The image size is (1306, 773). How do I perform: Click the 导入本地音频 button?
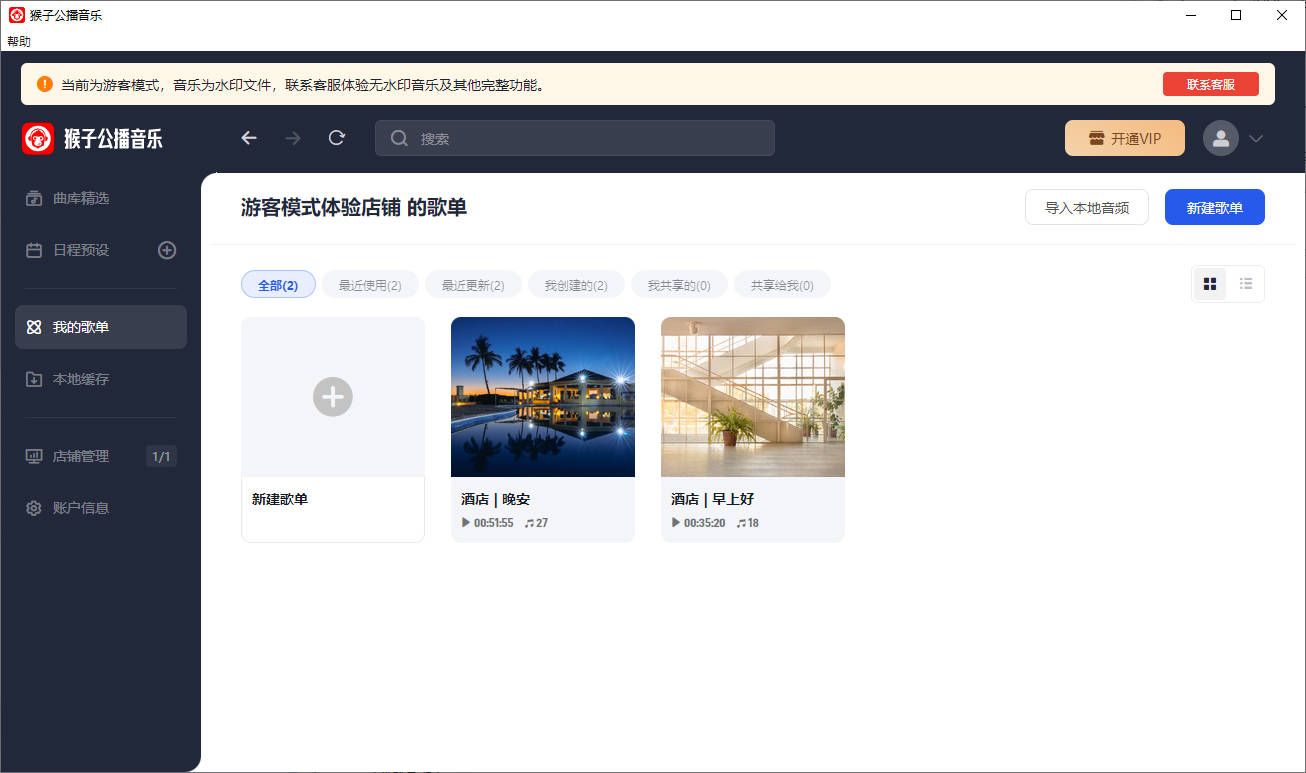tap(1087, 207)
